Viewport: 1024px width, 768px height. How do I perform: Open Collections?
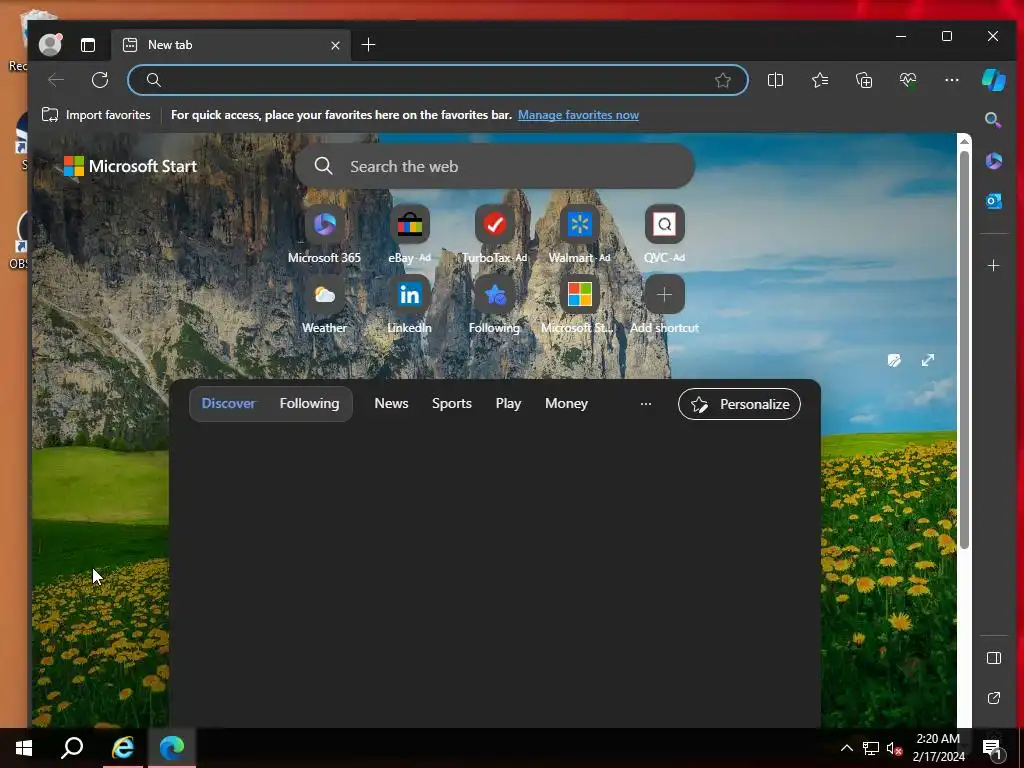(864, 80)
